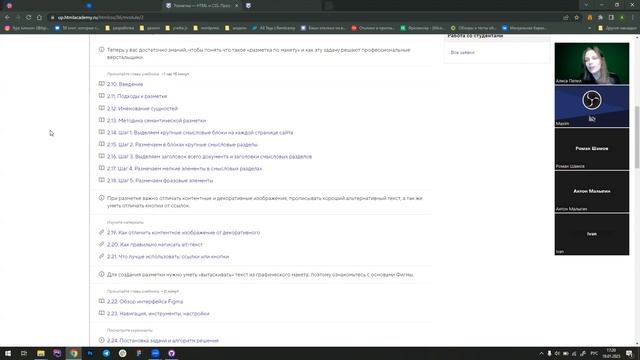Open 2.23 Навигация, инструменты, настройки
The image size is (640, 360).
pyautogui.click(x=158, y=313)
